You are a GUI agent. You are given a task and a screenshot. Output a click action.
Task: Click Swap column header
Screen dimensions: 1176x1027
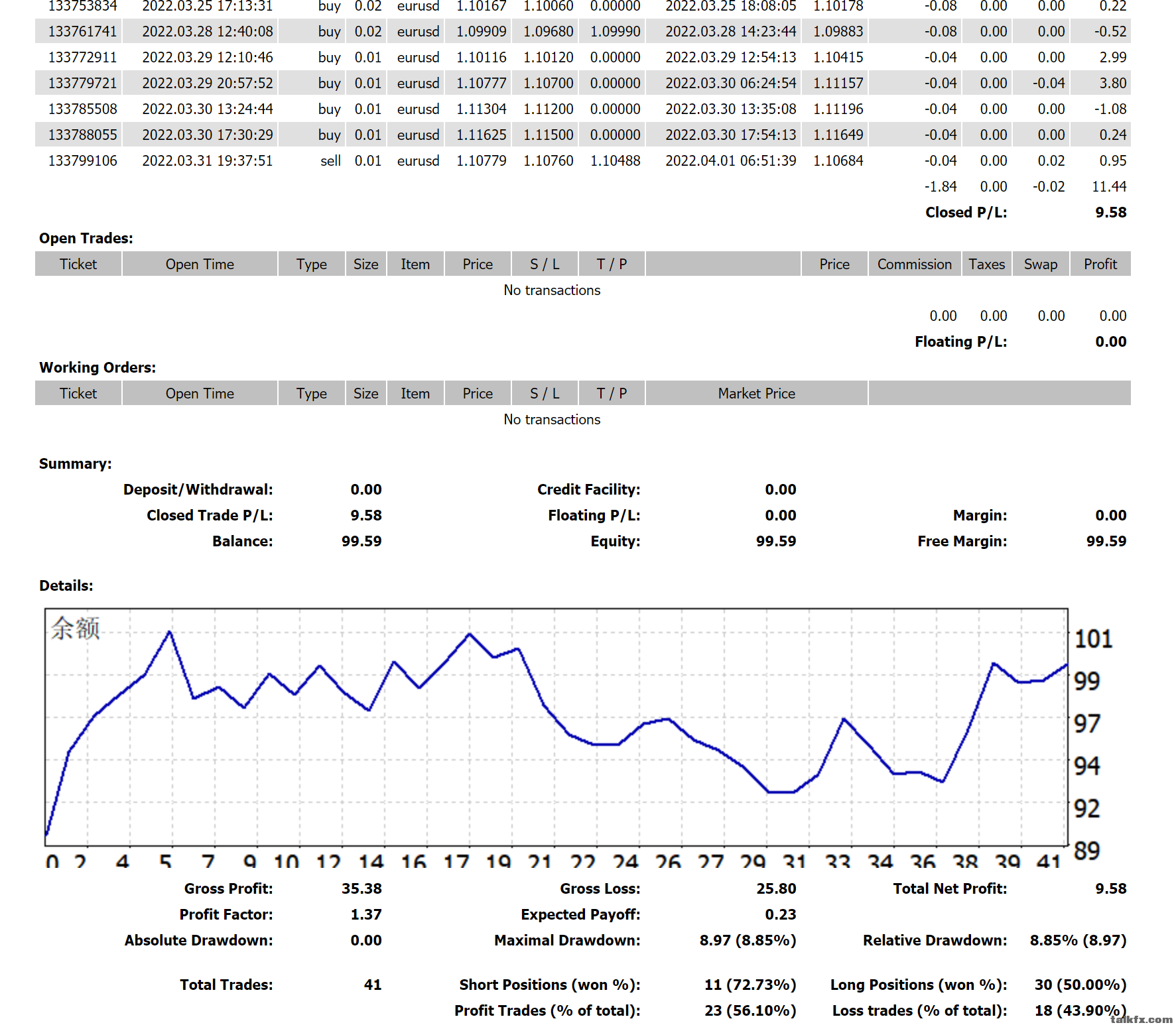point(1040,264)
